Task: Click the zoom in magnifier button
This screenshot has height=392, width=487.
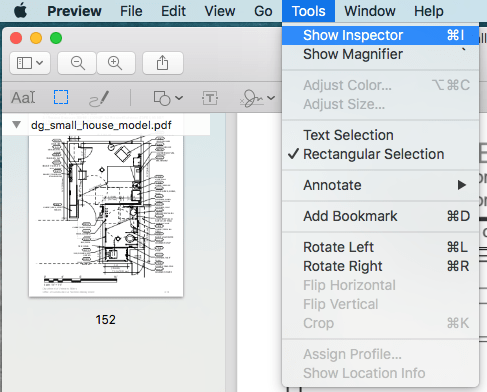Action: [116, 63]
